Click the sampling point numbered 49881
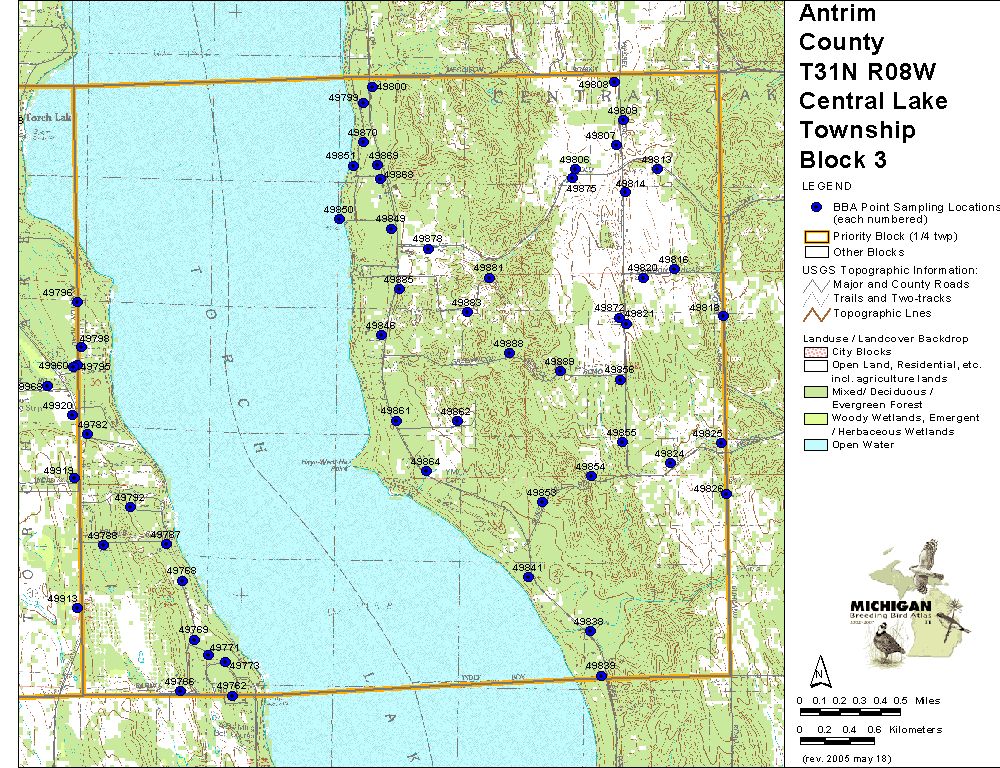Viewport: 1000px width, 768px height. pos(489,278)
